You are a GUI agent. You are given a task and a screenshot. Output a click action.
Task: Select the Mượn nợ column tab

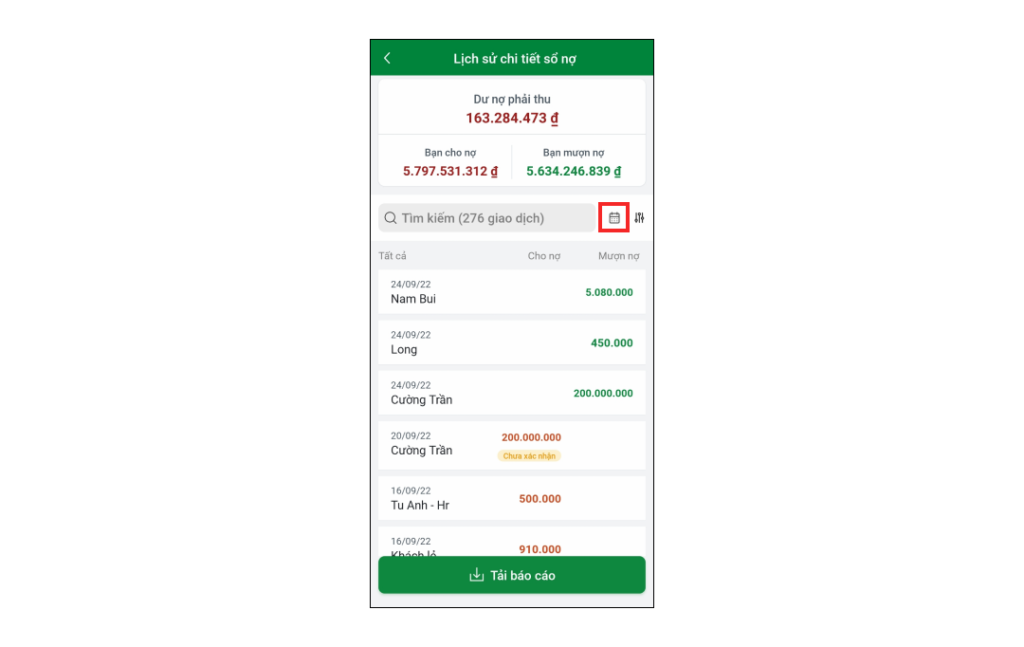618,256
